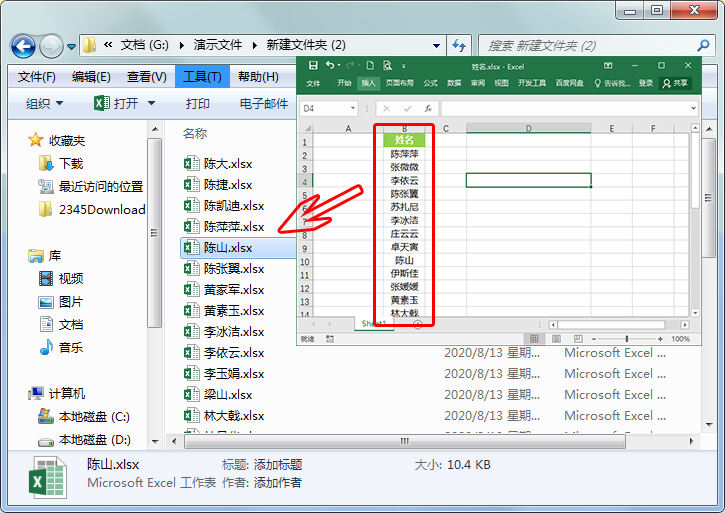Click the Page Layout view icon in Excel status bar
This screenshot has height=513, width=725.
556,339
